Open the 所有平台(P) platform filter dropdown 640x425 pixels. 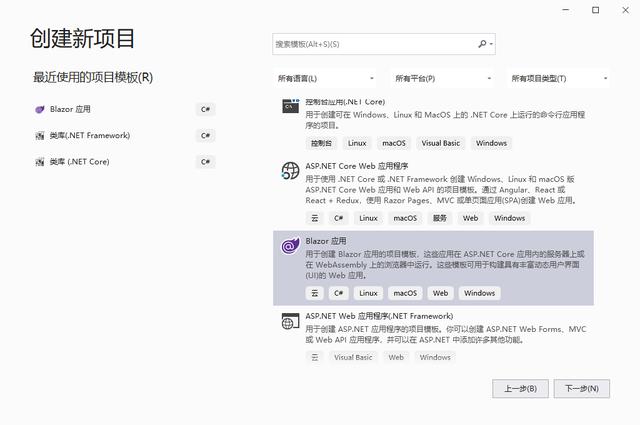click(443, 78)
